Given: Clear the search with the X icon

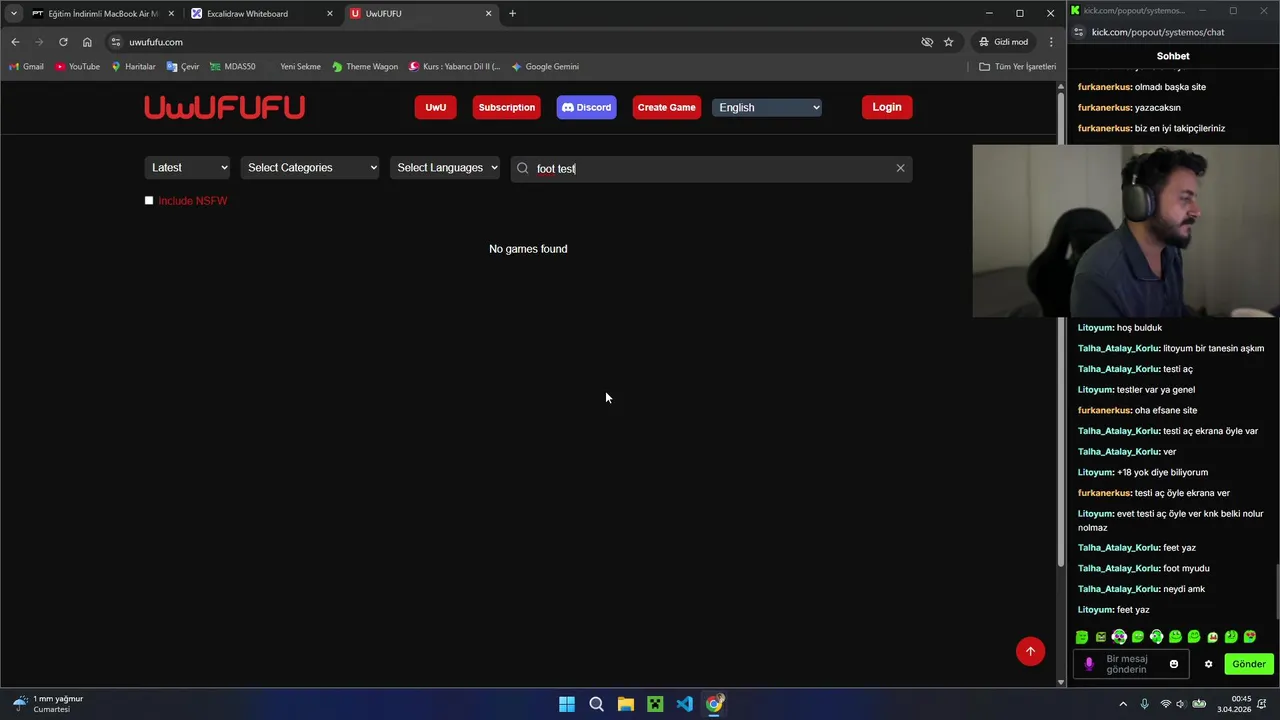Looking at the screenshot, I should pyautogui.click(x=900, y=168).
